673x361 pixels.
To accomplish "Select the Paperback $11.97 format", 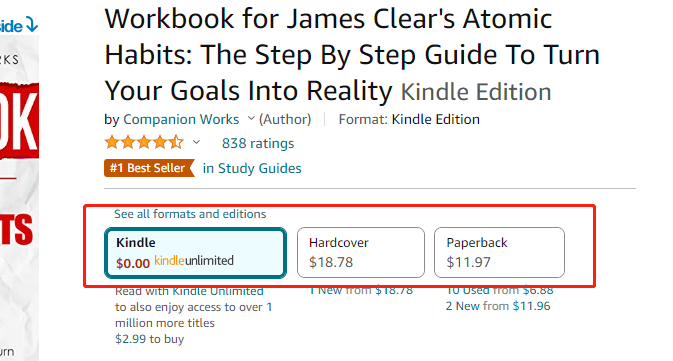I will coord(499,253).
